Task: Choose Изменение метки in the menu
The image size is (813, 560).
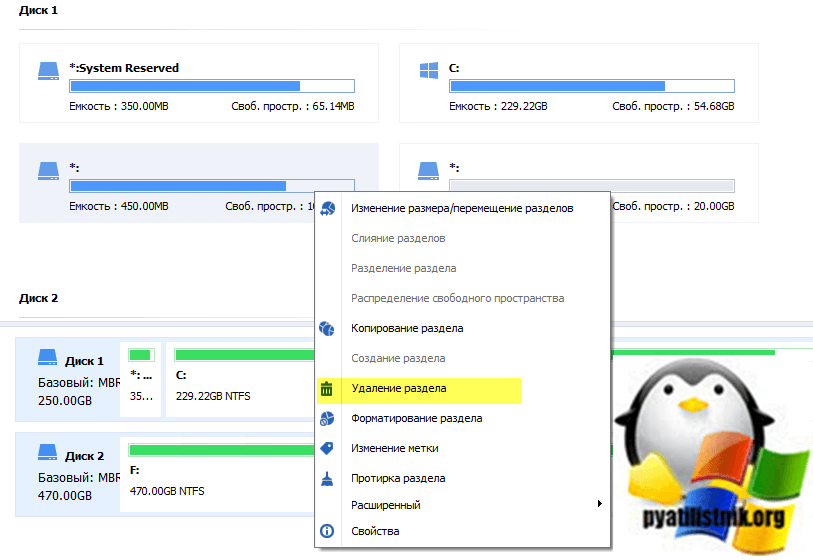Action: [395, 449]
